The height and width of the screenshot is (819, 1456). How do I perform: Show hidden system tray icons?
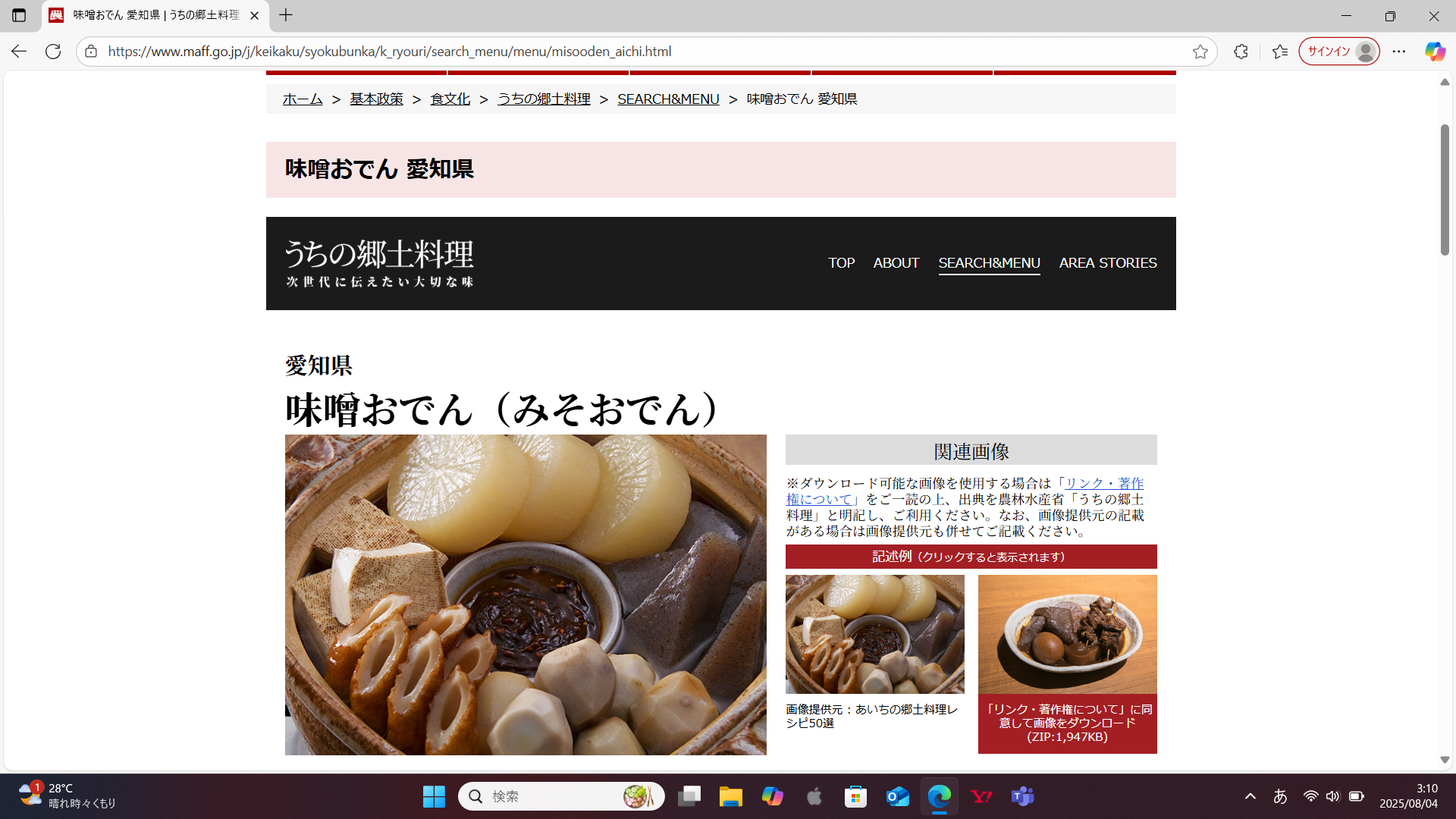pyautogui.click(x=1250, y=796)
